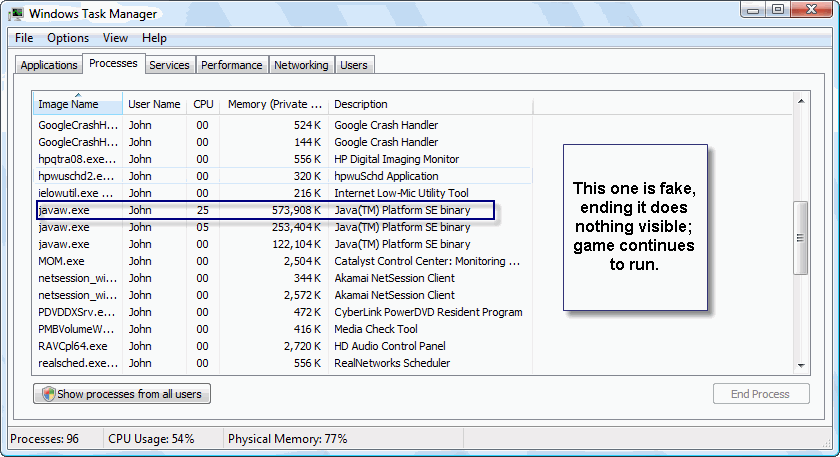840x457 pixels.
Task: Click the 472 K memory value
Action: click(307, 312)
